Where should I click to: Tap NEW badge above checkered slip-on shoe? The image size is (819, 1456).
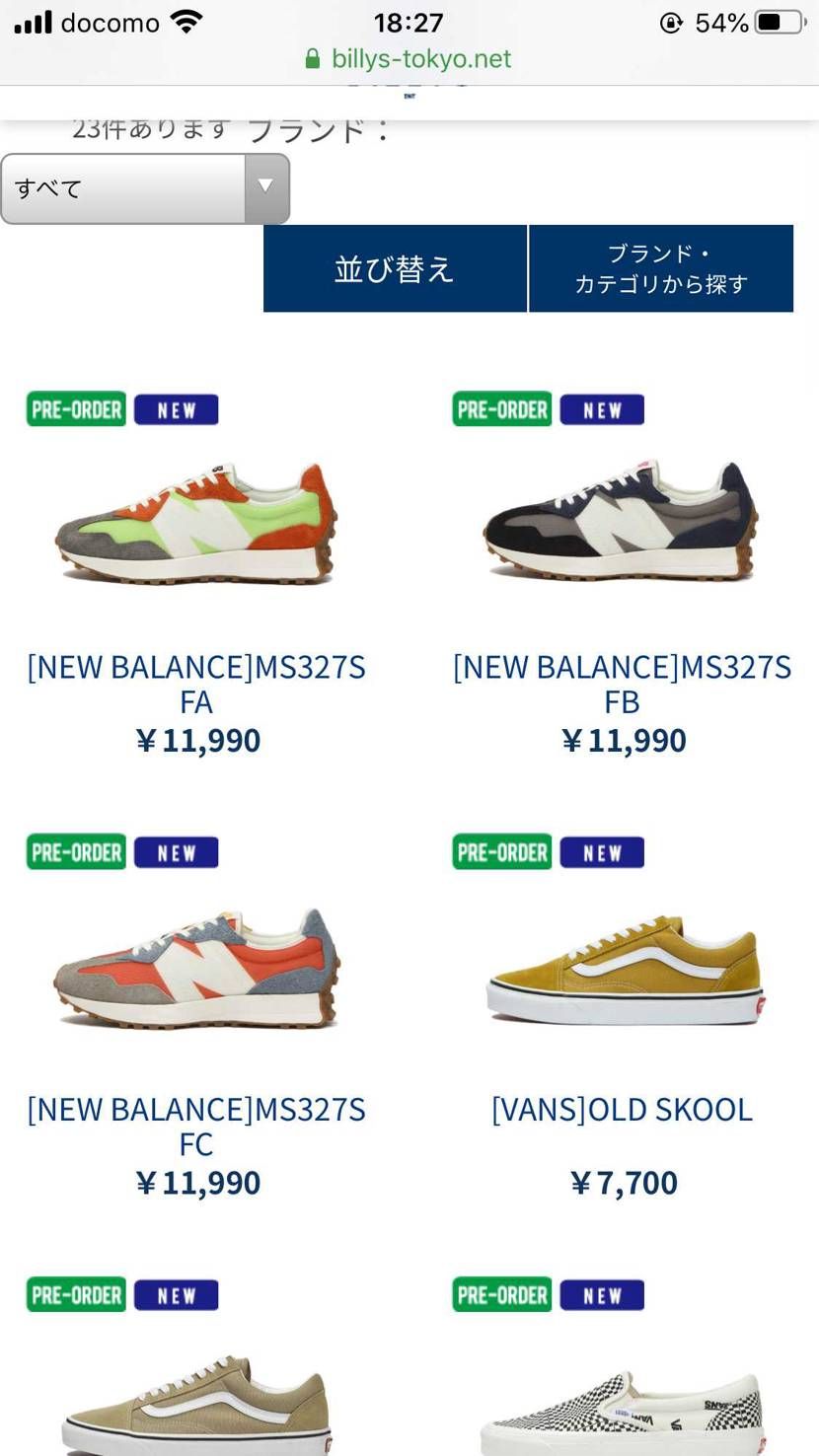602,1295
